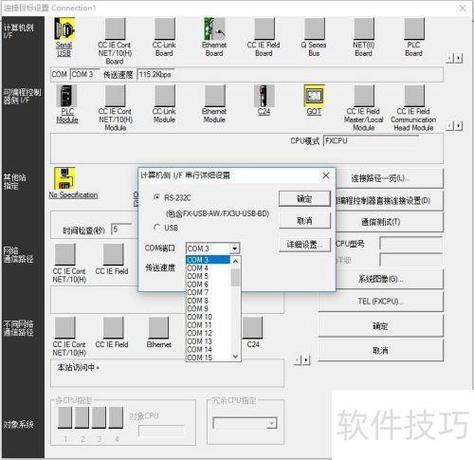The height and width of the screenshot is (460, 474).
Task: Choose the GOT icon
Action: [x=314, y=96]
